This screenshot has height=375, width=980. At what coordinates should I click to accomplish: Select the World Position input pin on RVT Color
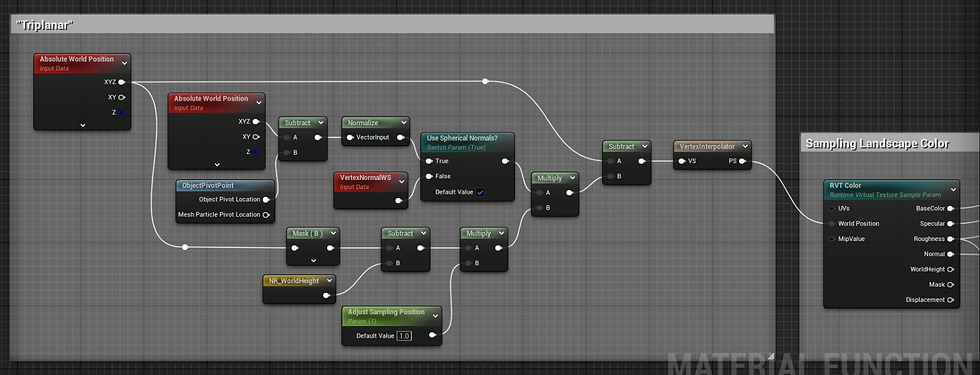click(x=832, y=224)
